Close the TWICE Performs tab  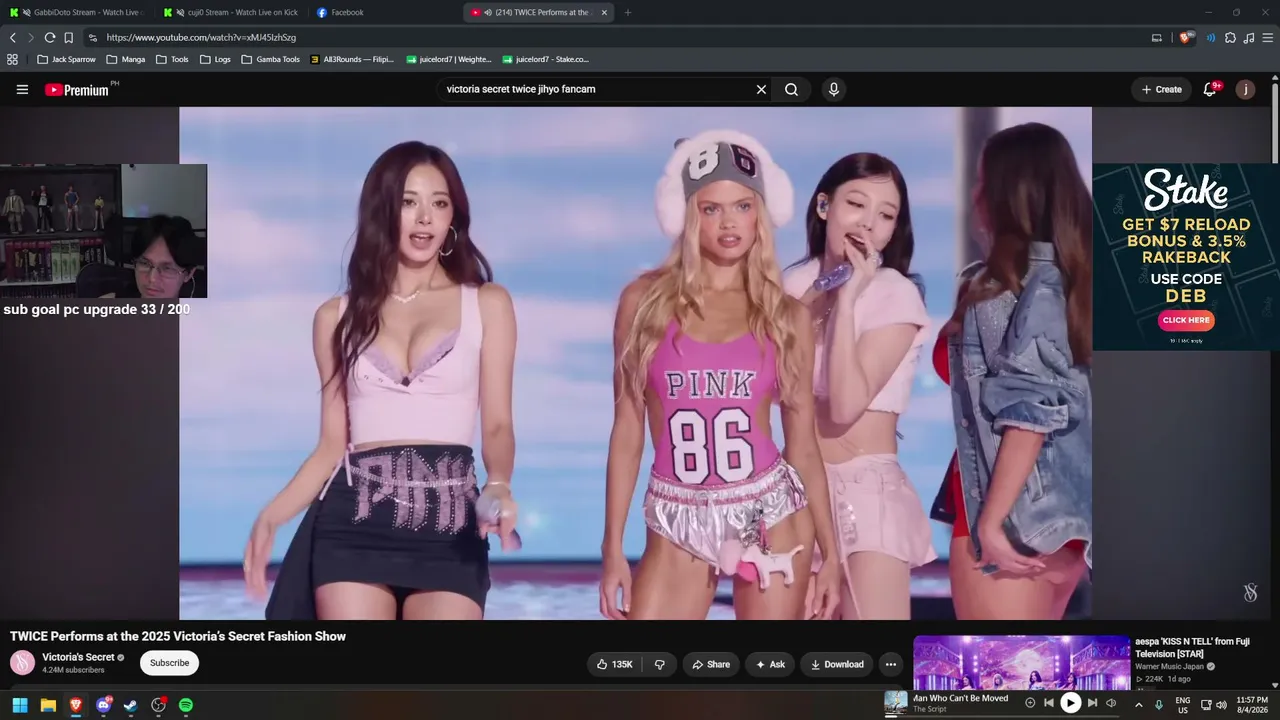point(604,13)
